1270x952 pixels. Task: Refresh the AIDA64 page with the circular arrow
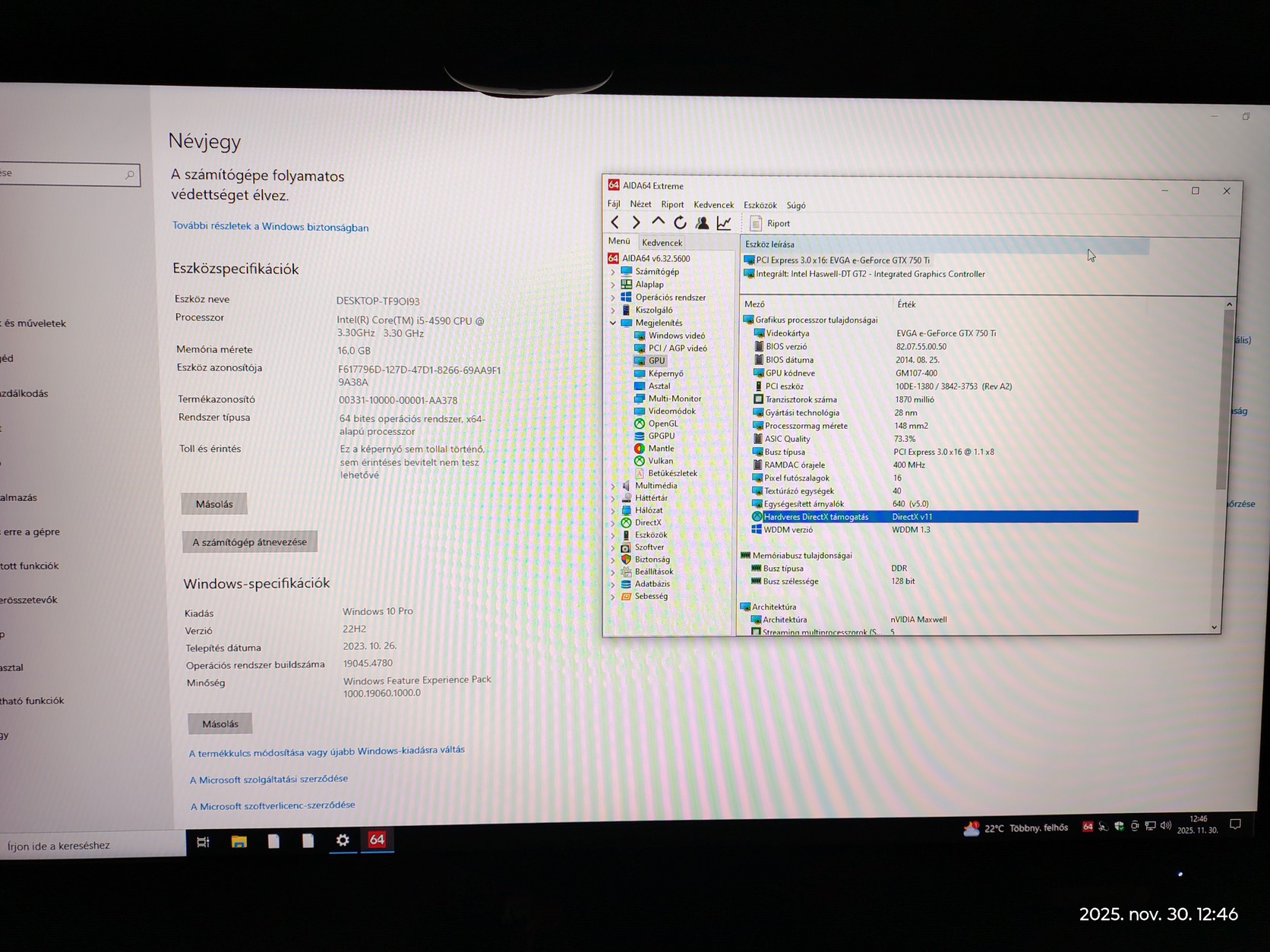[x=680, y=222]
